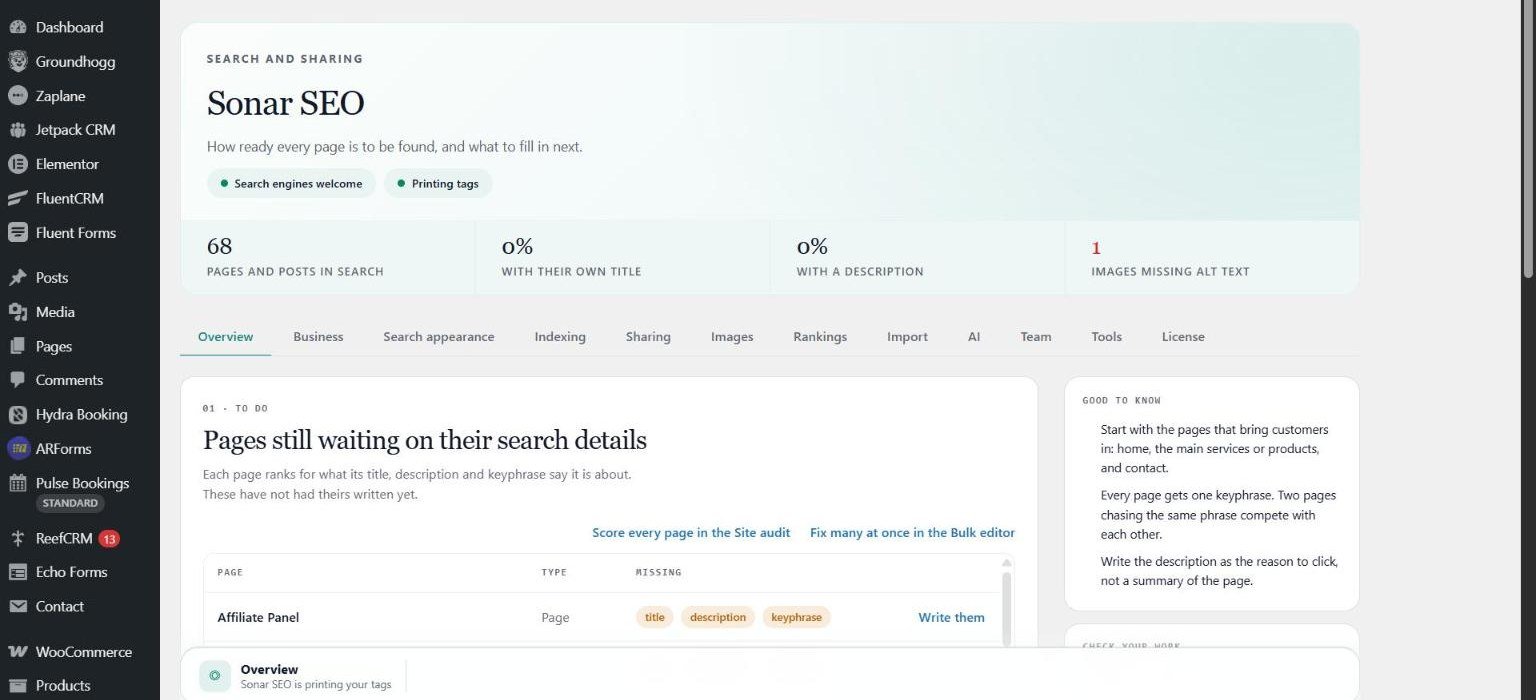1536x700 pixels.
Task: Follow 'Score every page in the Site audit' link
Action: click(691, 533)
